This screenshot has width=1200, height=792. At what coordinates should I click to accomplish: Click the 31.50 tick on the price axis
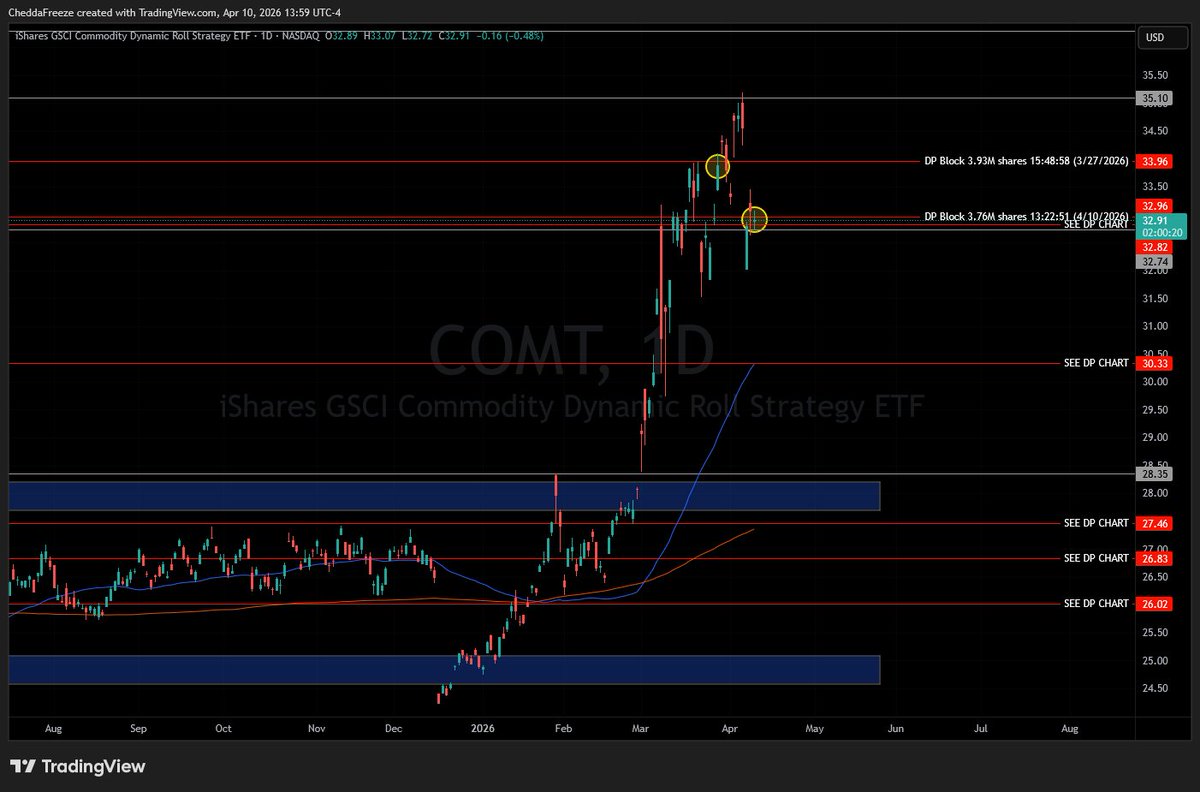point(1155,298)
